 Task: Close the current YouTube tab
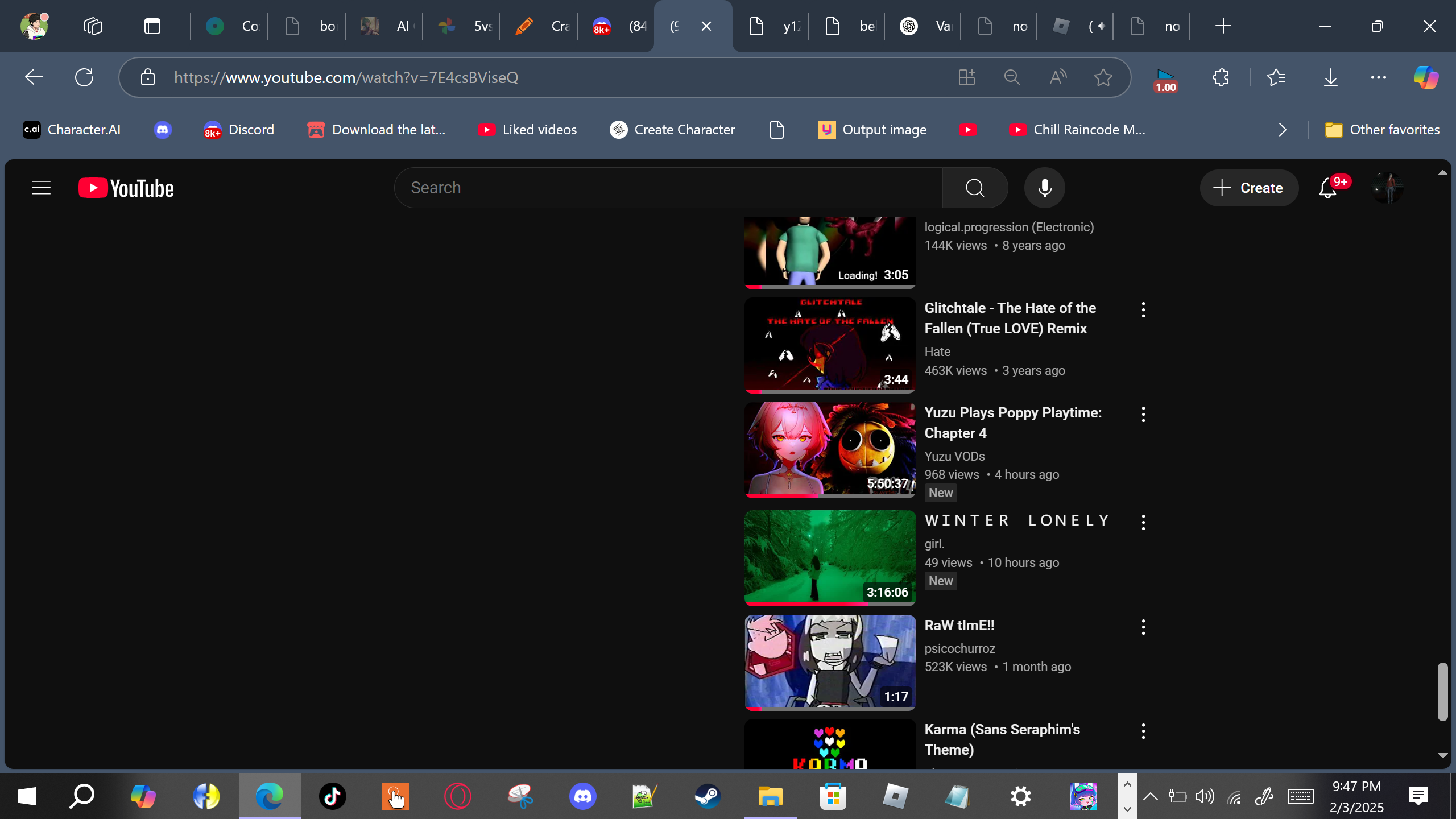(706, 26)
